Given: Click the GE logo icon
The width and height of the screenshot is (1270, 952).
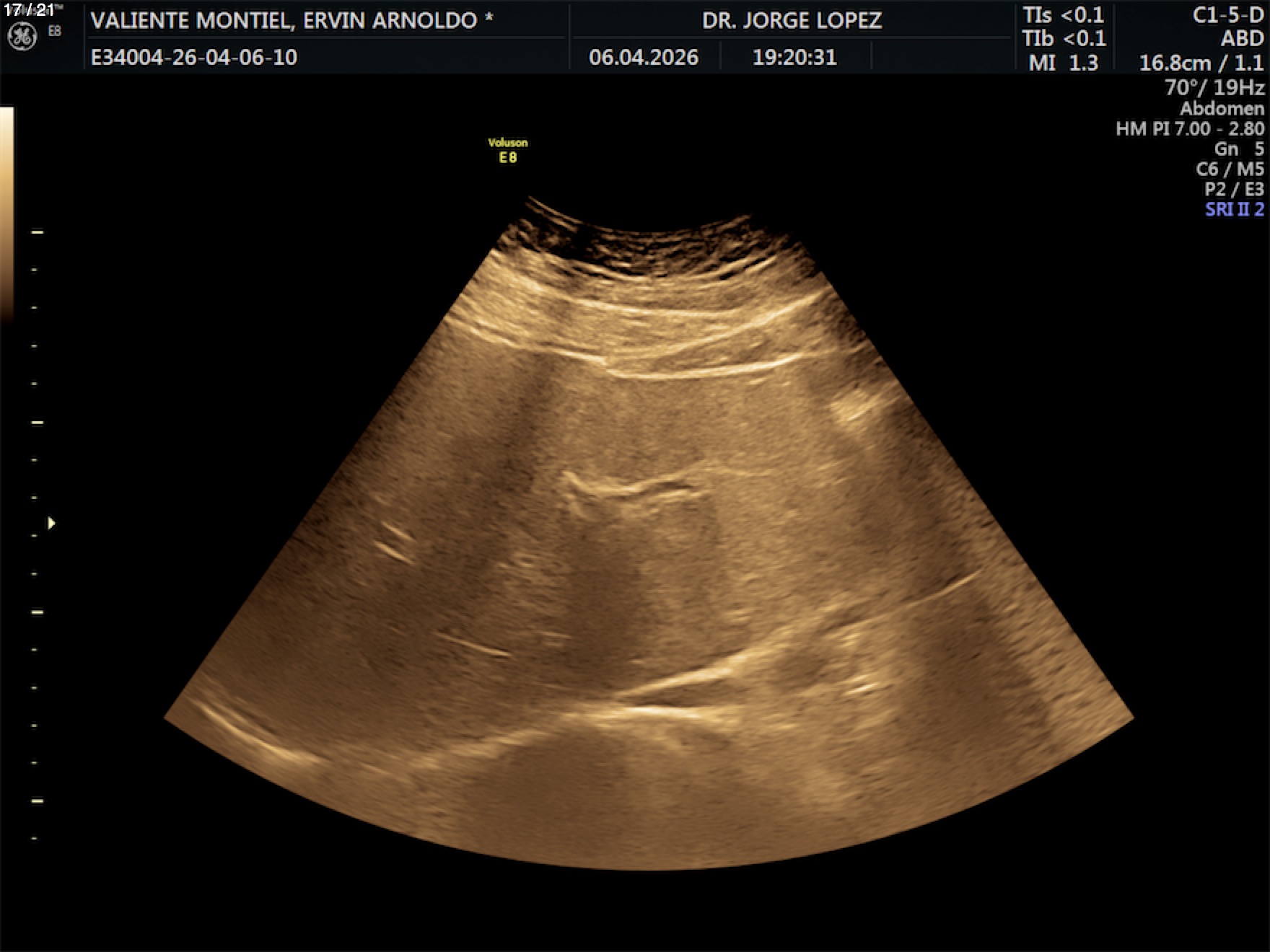Looking at the screenshot, I should 22,37.
